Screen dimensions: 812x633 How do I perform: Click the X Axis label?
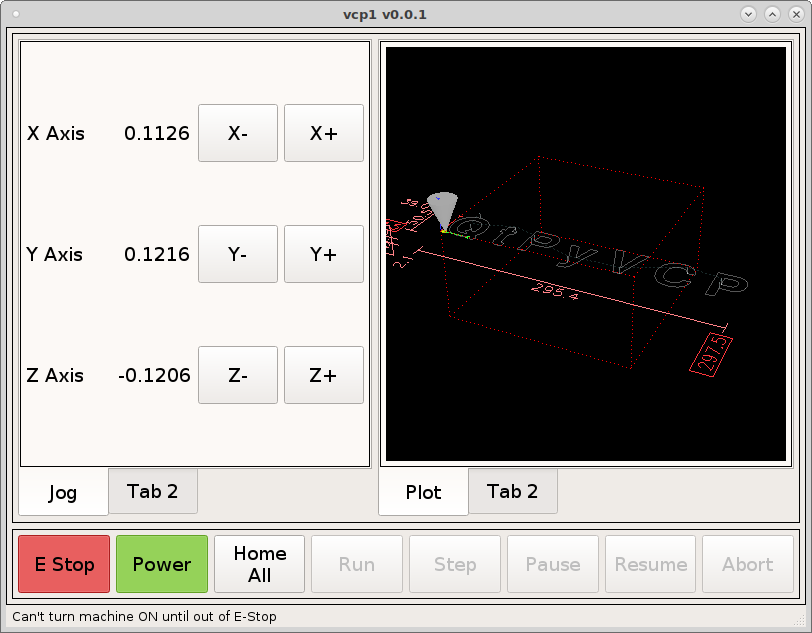[56, 133]
